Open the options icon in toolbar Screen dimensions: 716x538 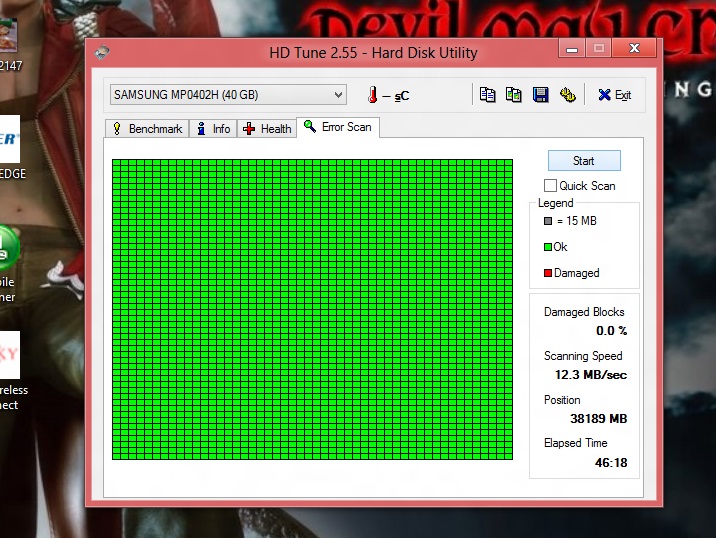pos(567,95)
